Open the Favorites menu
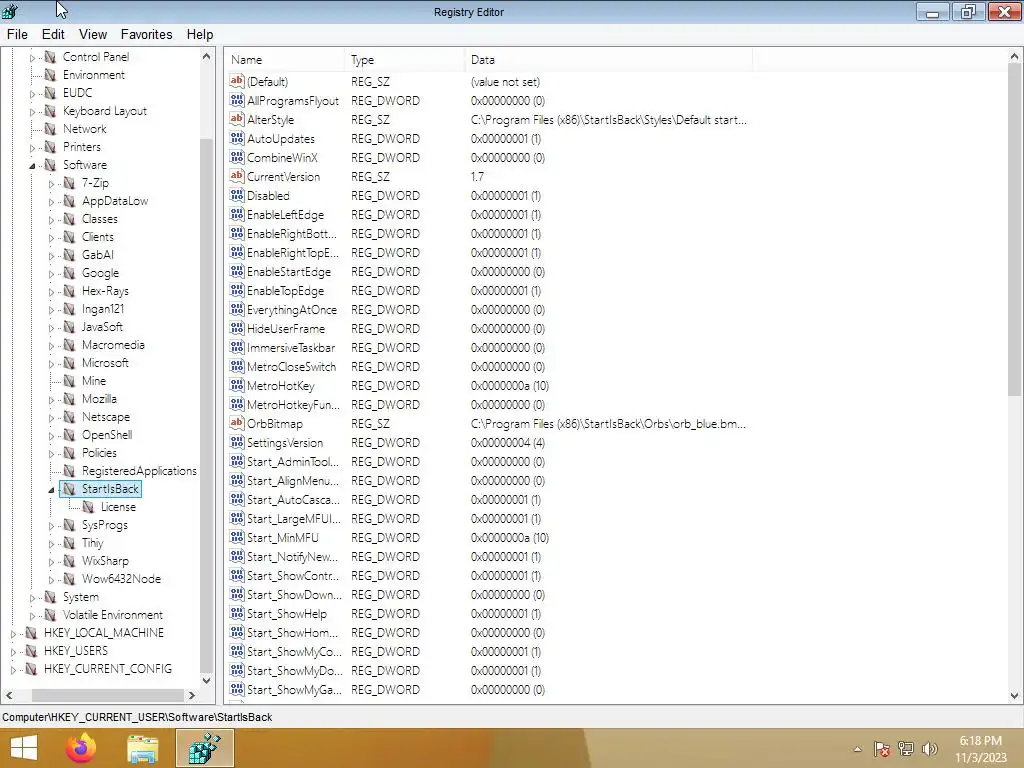 tap(146, 35)
